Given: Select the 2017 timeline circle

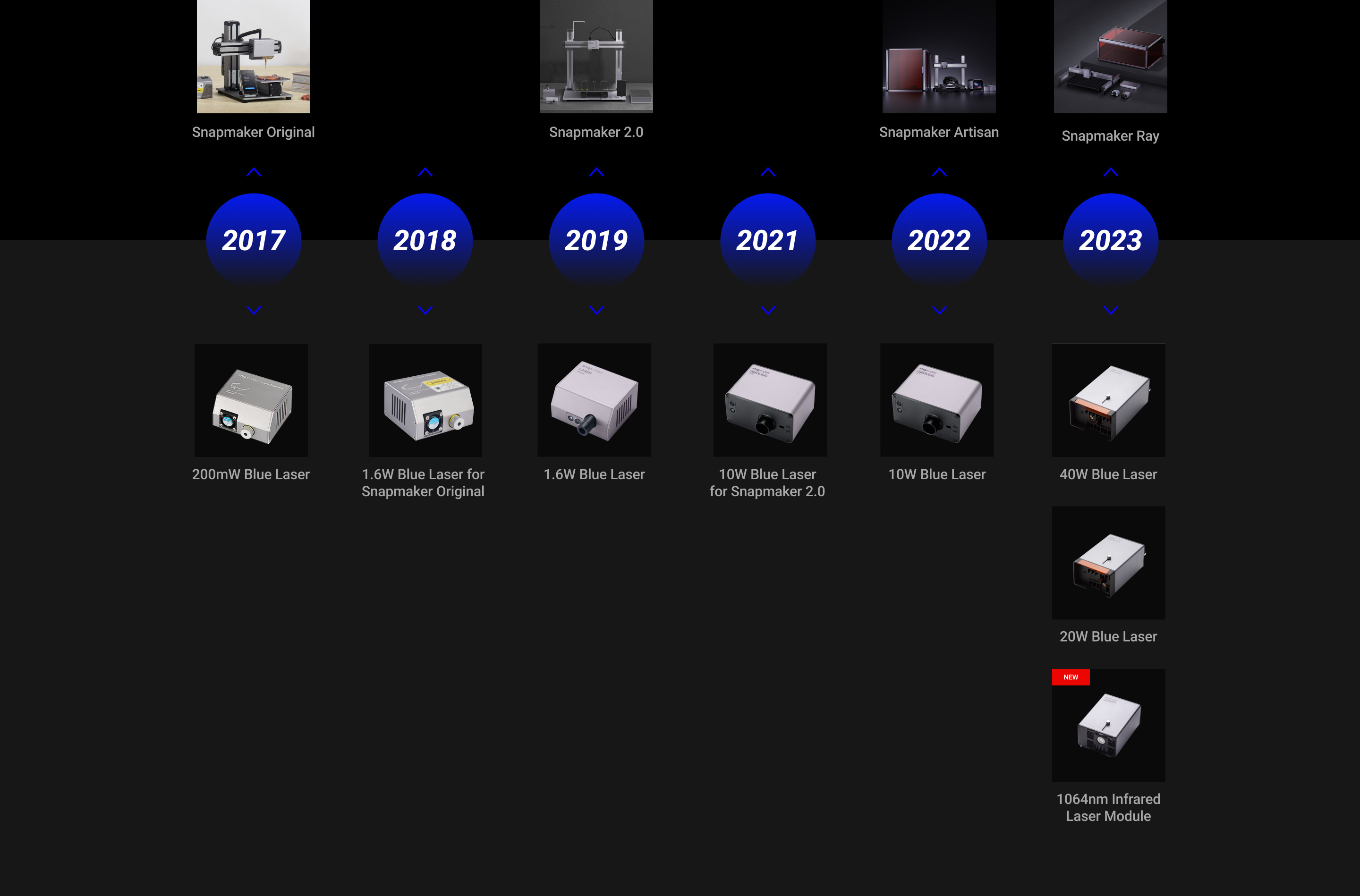Looking at the screenshot, I should click(254, 241).
